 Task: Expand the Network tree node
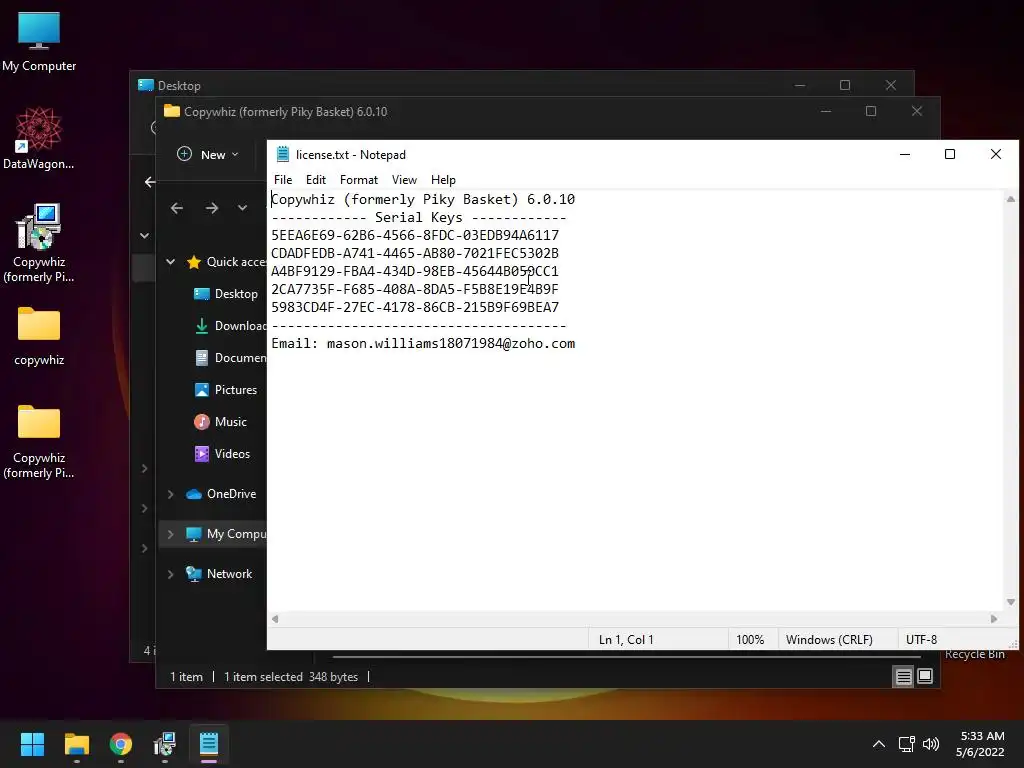click(x=170, y=574)
